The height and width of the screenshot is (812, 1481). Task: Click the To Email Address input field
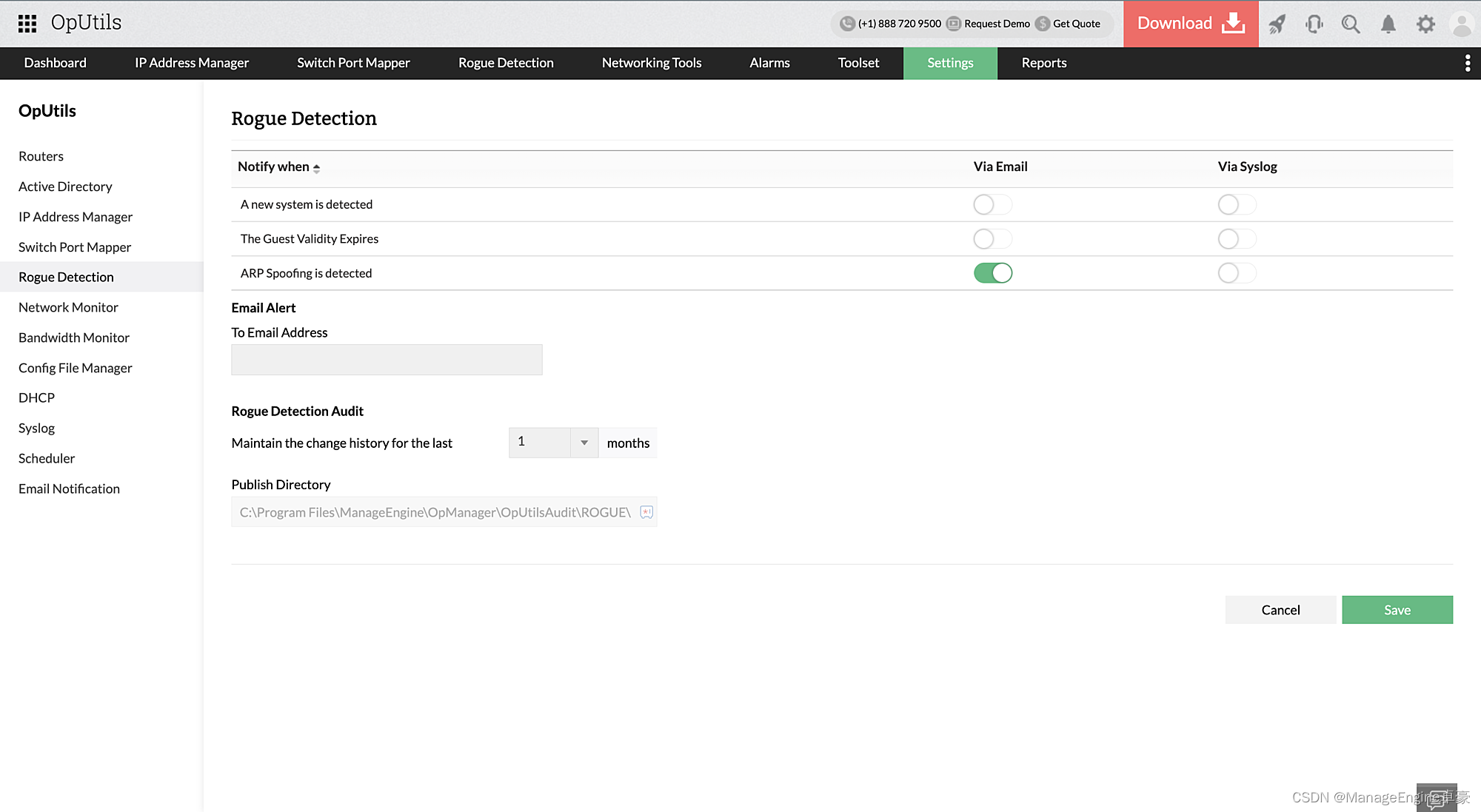click(387, 360)
